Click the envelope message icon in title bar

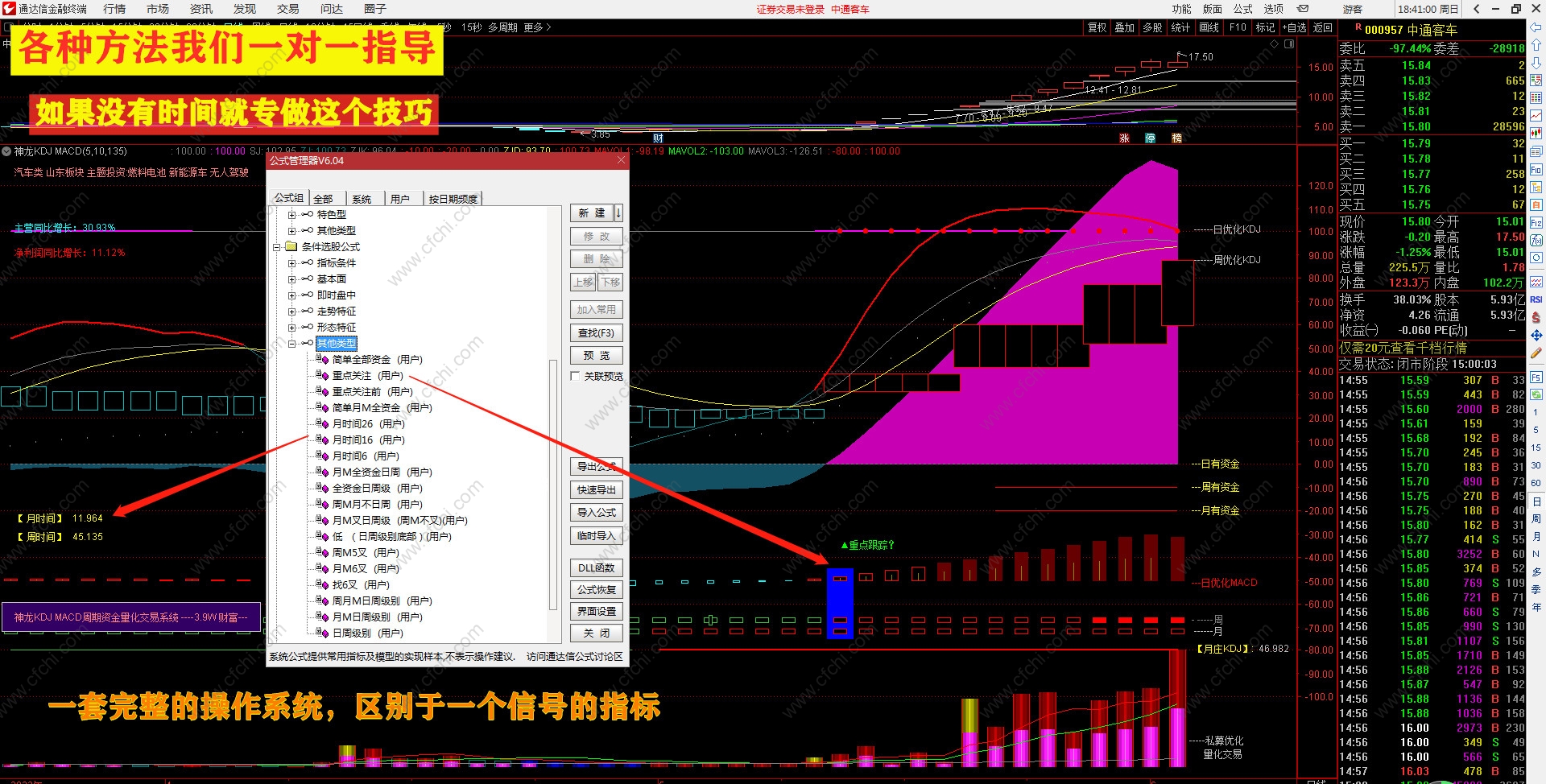pyautogui.click(x=1303, y=9)
